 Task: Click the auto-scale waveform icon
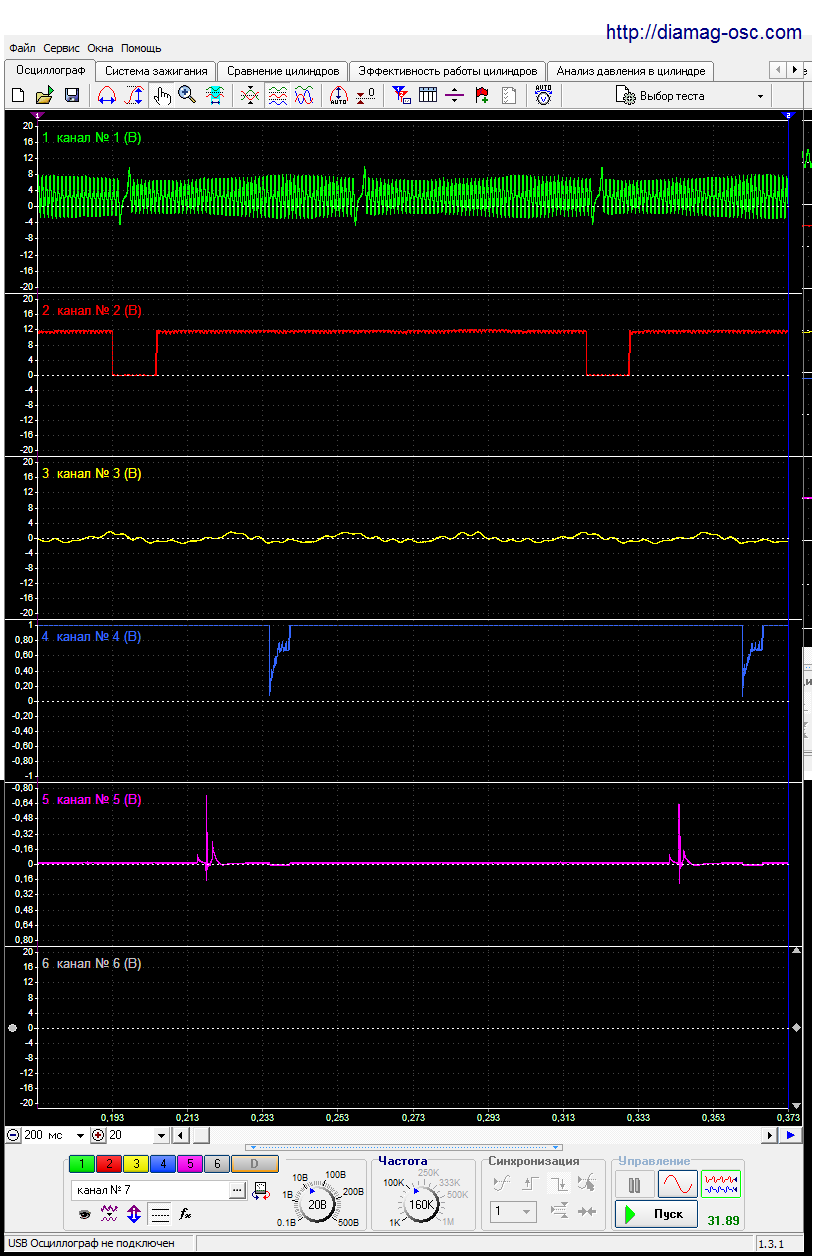[338, 96]
